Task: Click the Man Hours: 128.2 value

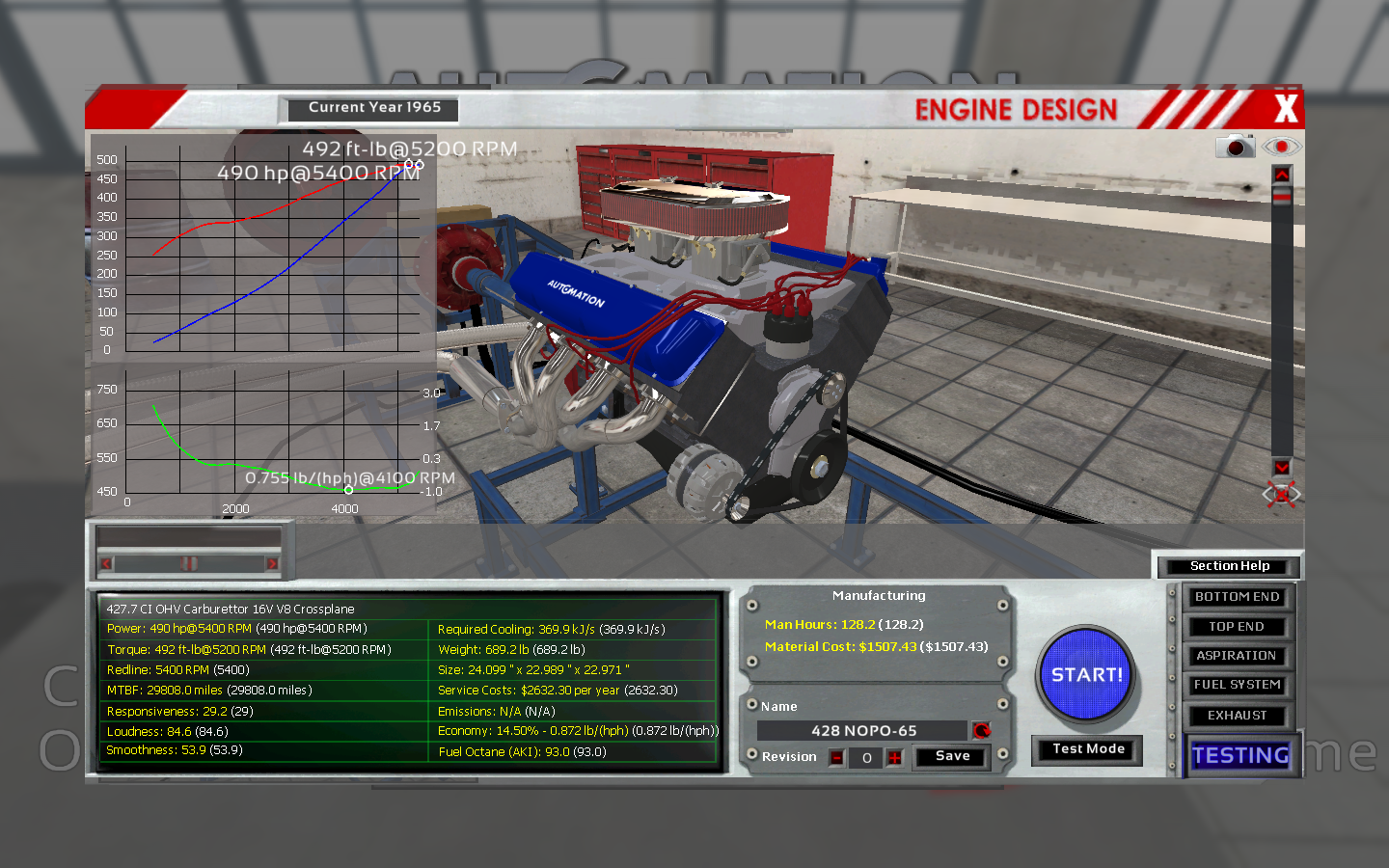Action: 844,625
